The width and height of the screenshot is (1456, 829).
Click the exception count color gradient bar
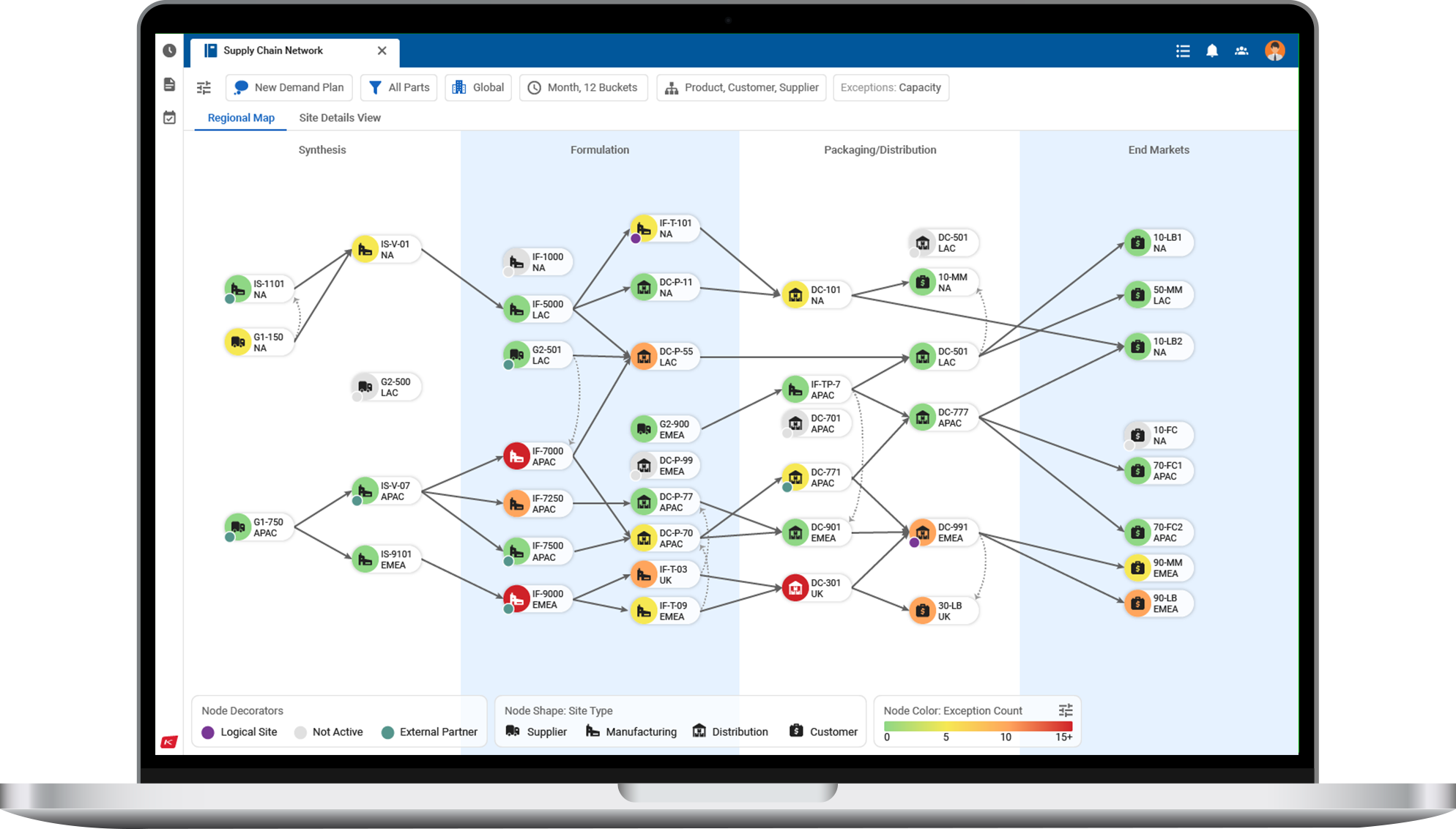(977, 726)
